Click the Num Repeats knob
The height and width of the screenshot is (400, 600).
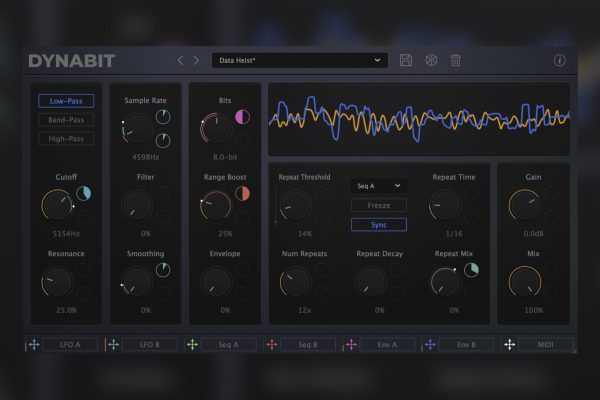click(x=296, y=282)
